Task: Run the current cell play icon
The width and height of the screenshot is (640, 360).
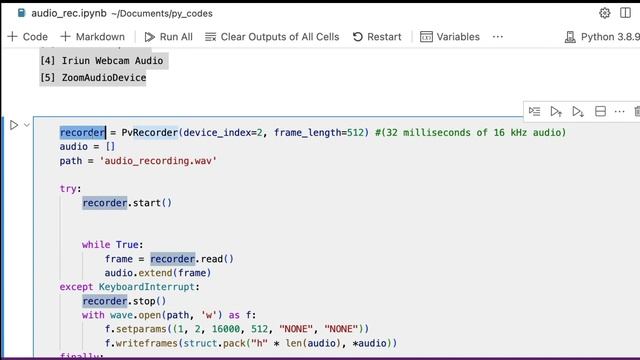Action: 14,125
